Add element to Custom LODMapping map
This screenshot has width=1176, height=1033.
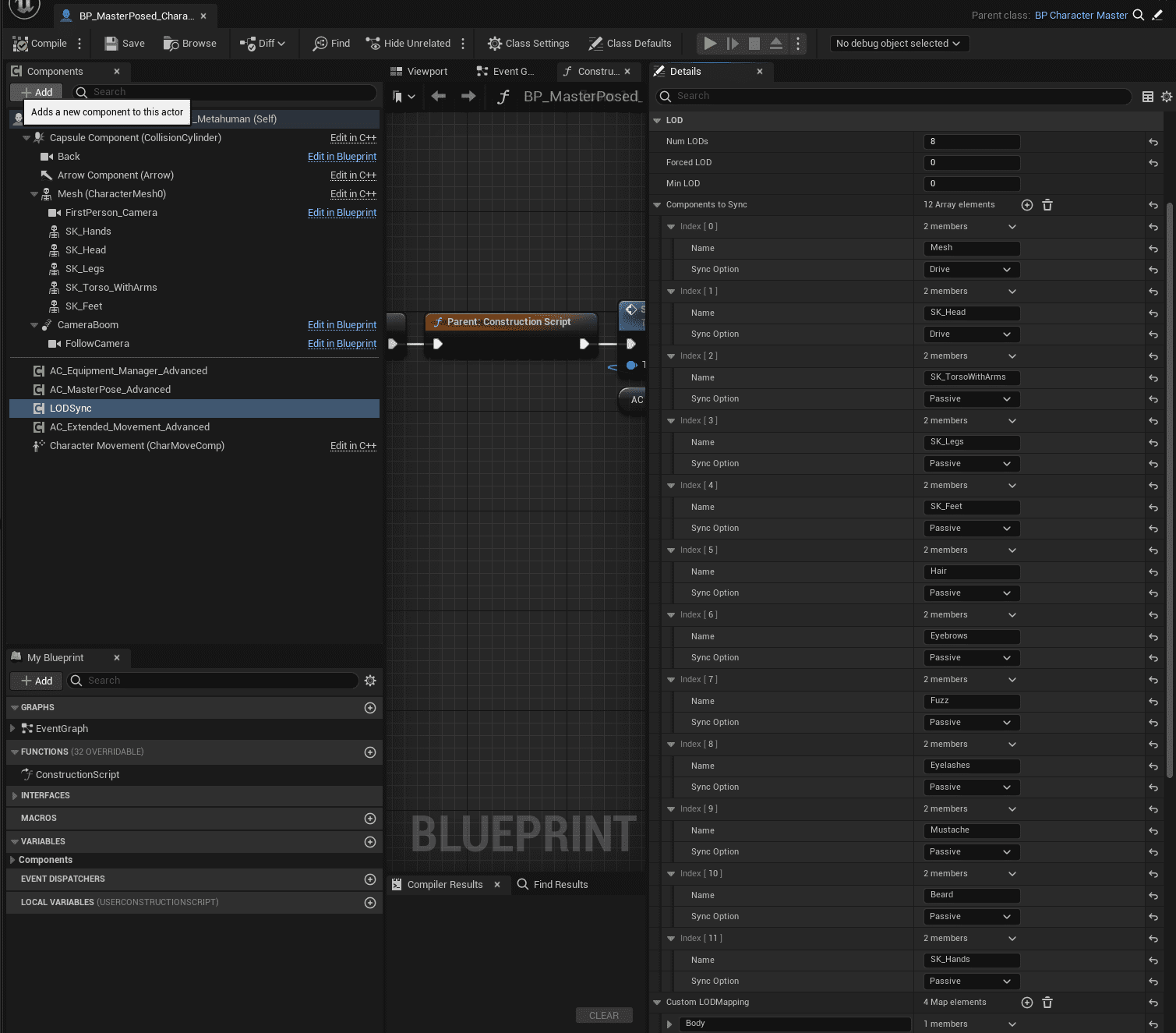[1027, 1003]
